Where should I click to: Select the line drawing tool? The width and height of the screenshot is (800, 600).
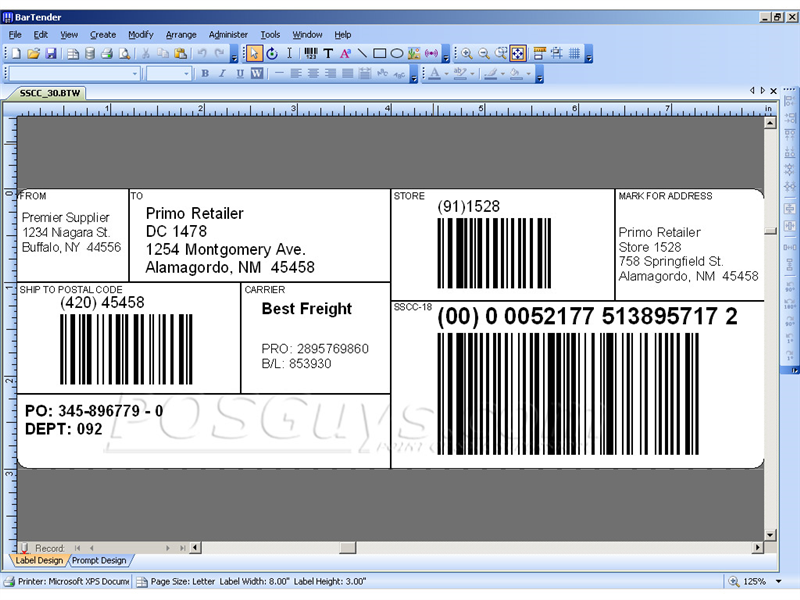click(362, 54)
